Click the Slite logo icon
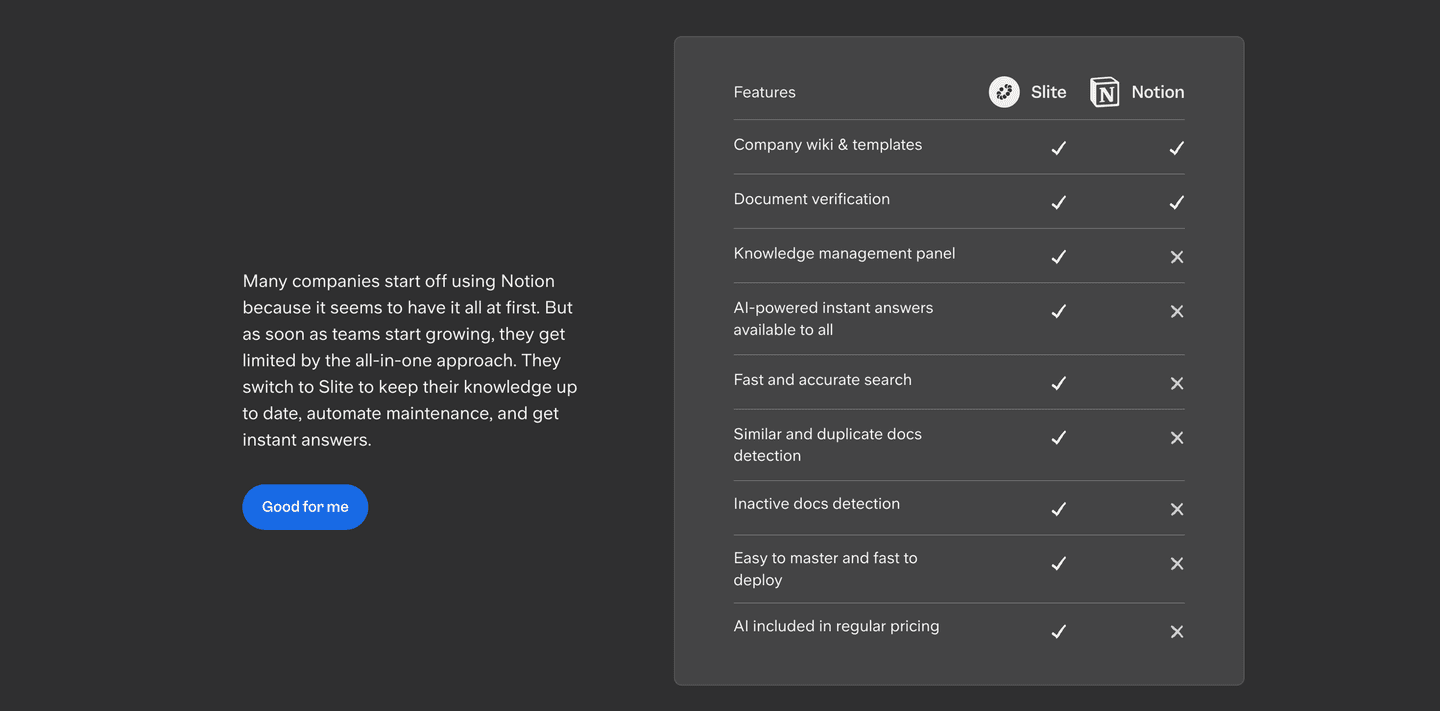 click(1004, 92)
